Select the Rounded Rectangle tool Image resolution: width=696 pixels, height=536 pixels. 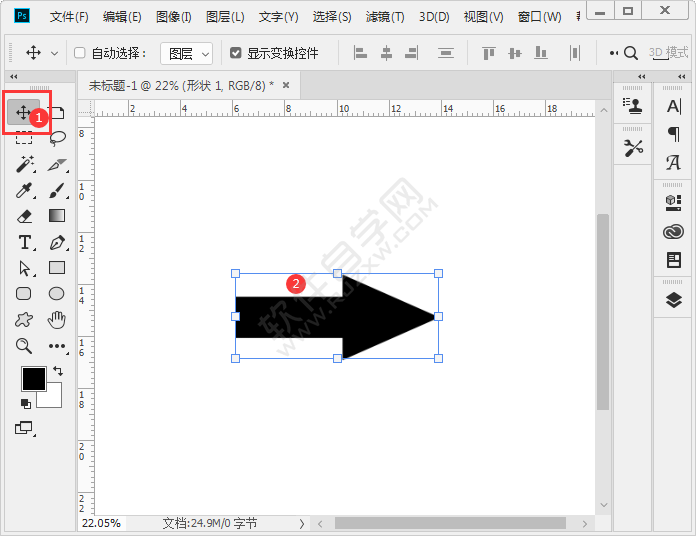point(24,294)
